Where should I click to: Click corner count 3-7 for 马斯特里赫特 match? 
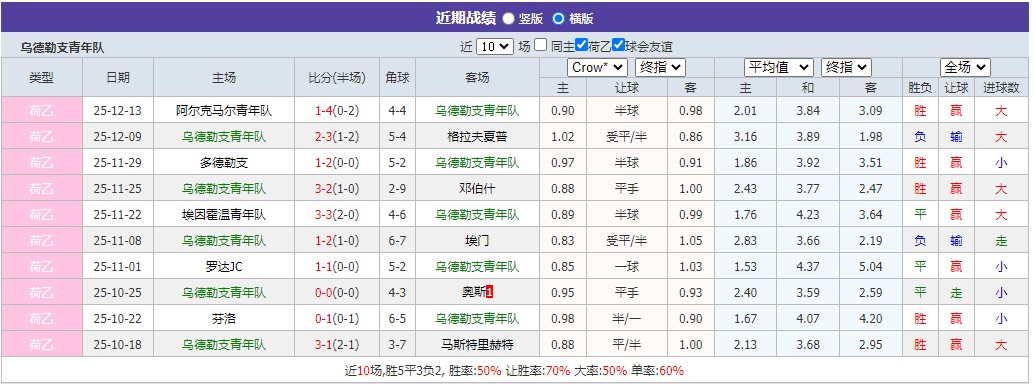tap(397, 344)
